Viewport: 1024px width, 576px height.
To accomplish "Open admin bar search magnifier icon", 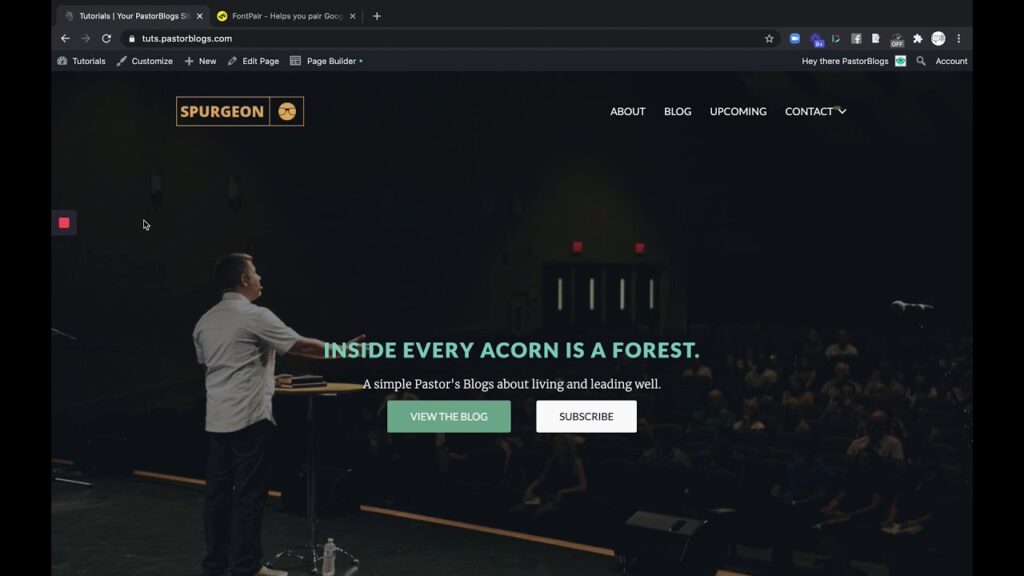I will click(921, 61).
